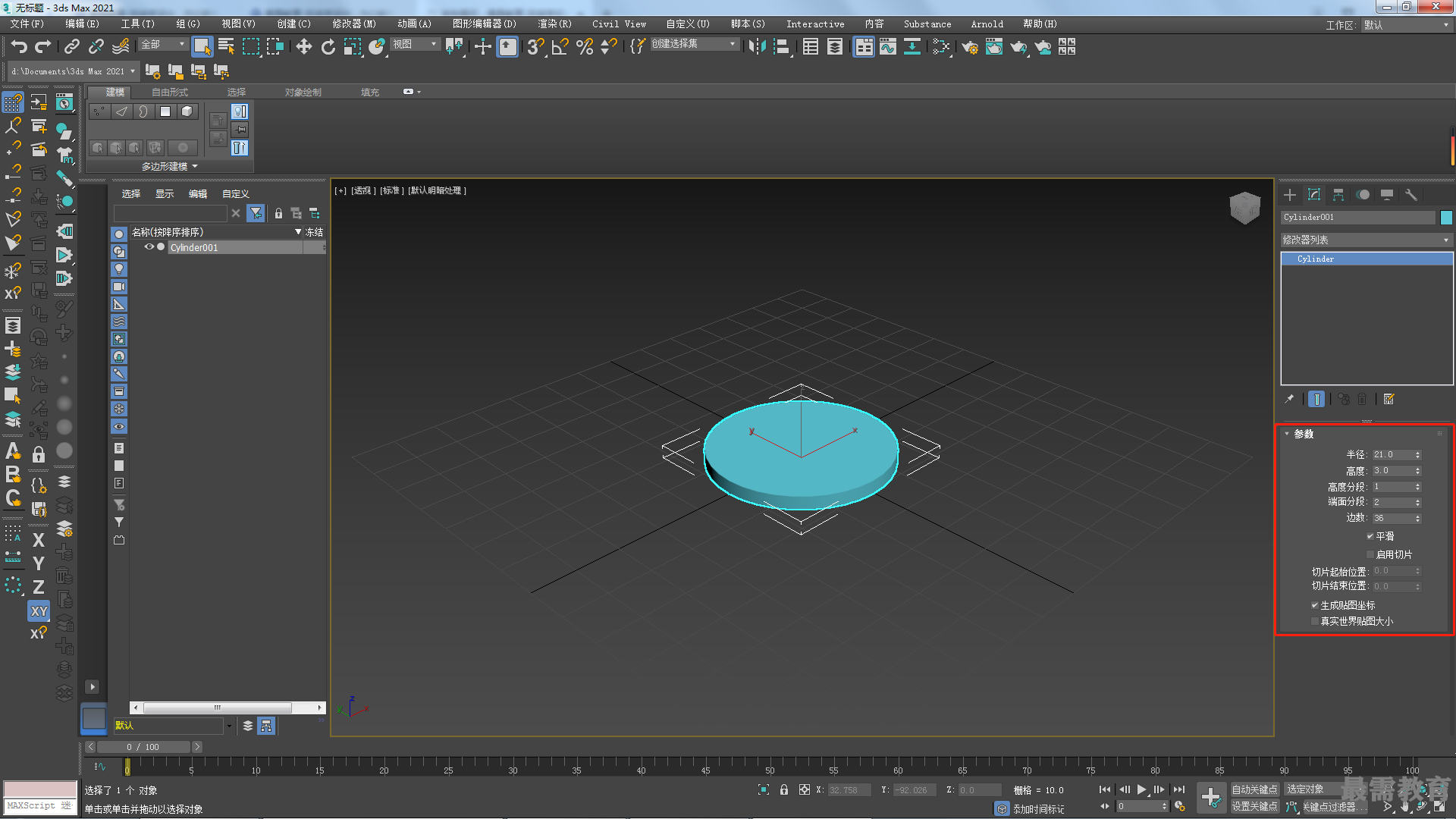Toggle the 3D Snaps icon

(535, 47)
